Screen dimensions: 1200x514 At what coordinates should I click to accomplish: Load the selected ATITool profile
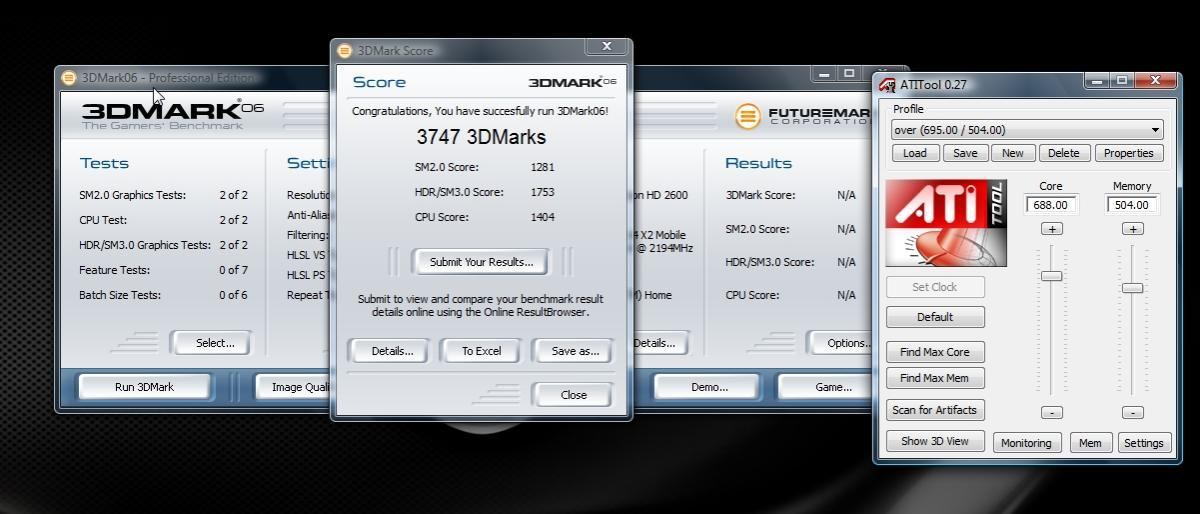point(914,153)
